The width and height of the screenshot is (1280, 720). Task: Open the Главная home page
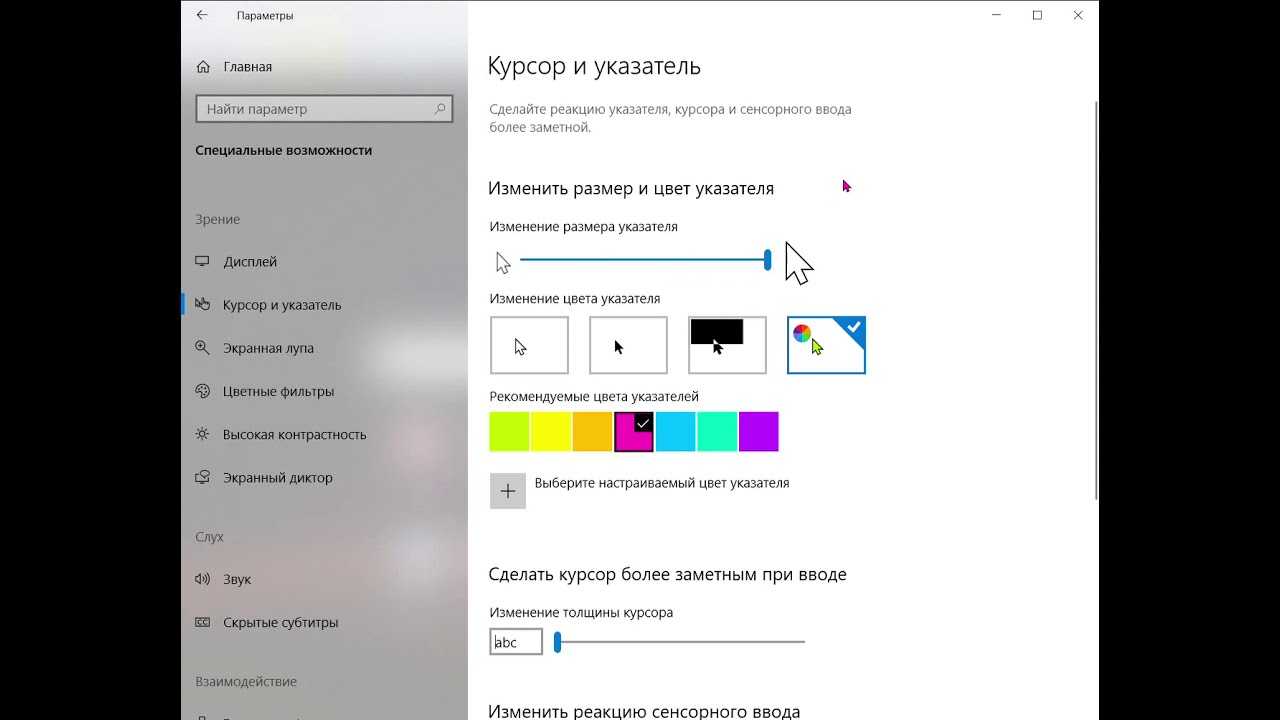[x=234, y=67]
